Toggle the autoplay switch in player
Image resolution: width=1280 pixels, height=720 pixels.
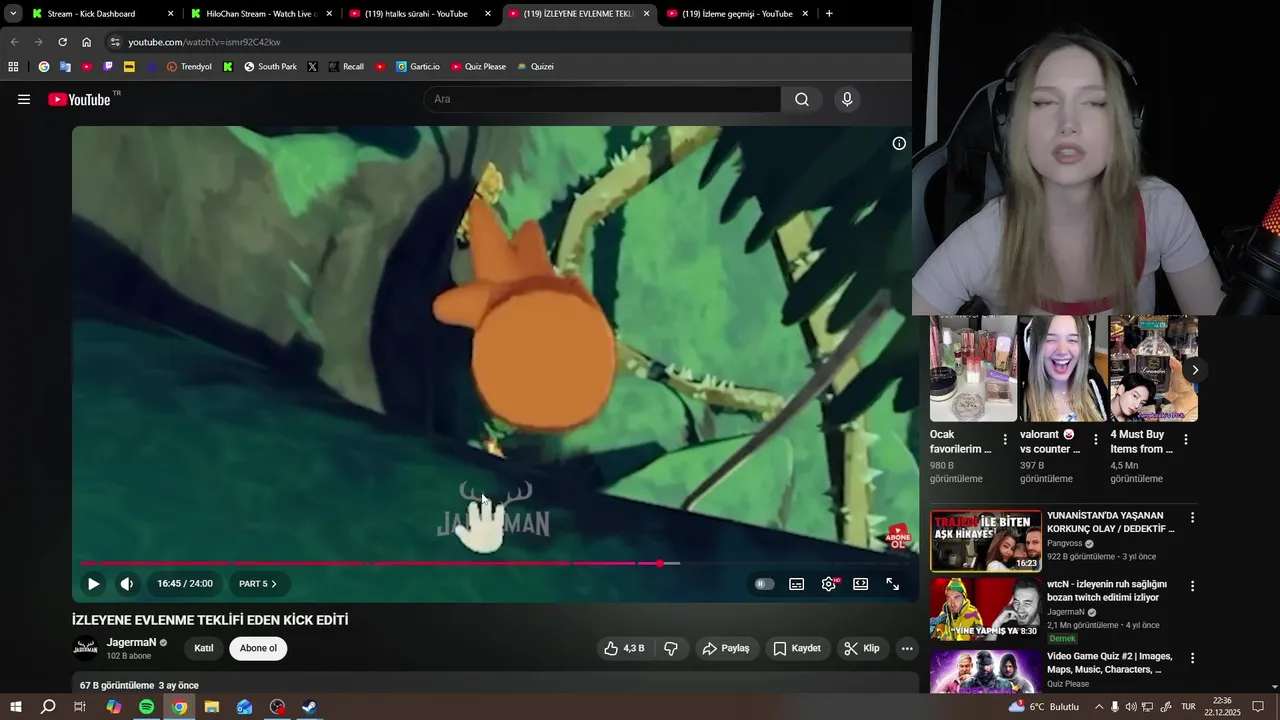click(764, 584)
